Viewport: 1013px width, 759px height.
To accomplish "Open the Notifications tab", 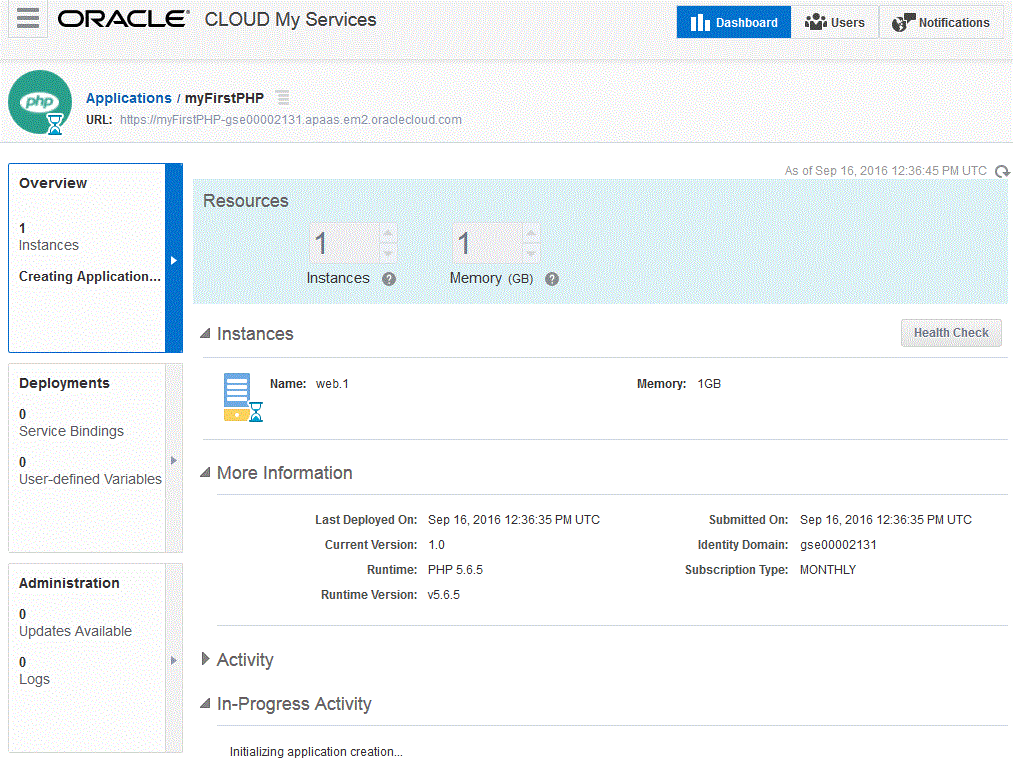I will pyautogui.click(x=941, y=23).
